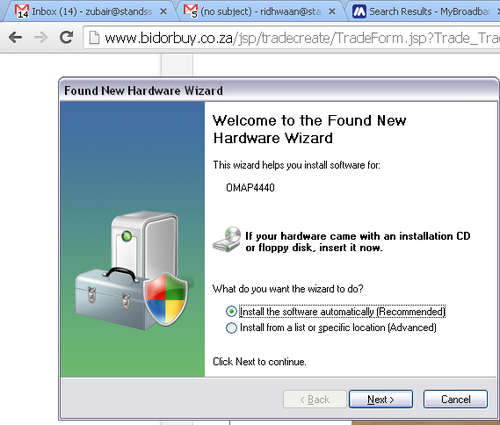Image resolution: width=500 pixels, height=425 pixels.
Task: Click the bidorbuy URL address field
Action: [293, 38]
